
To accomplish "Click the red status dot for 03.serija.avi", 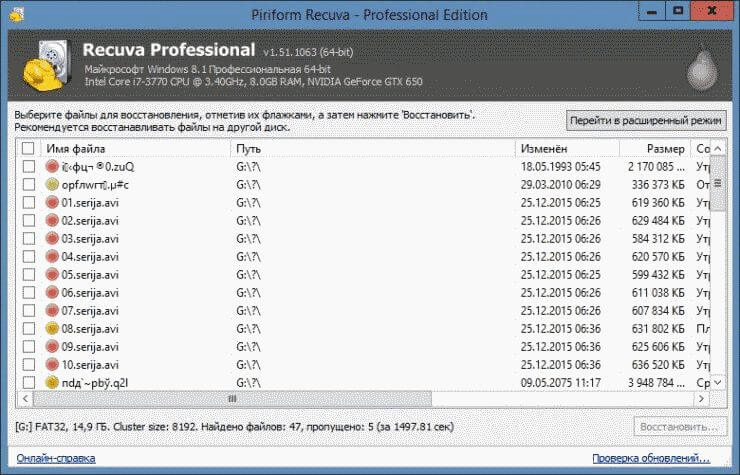I will point(52,238).
